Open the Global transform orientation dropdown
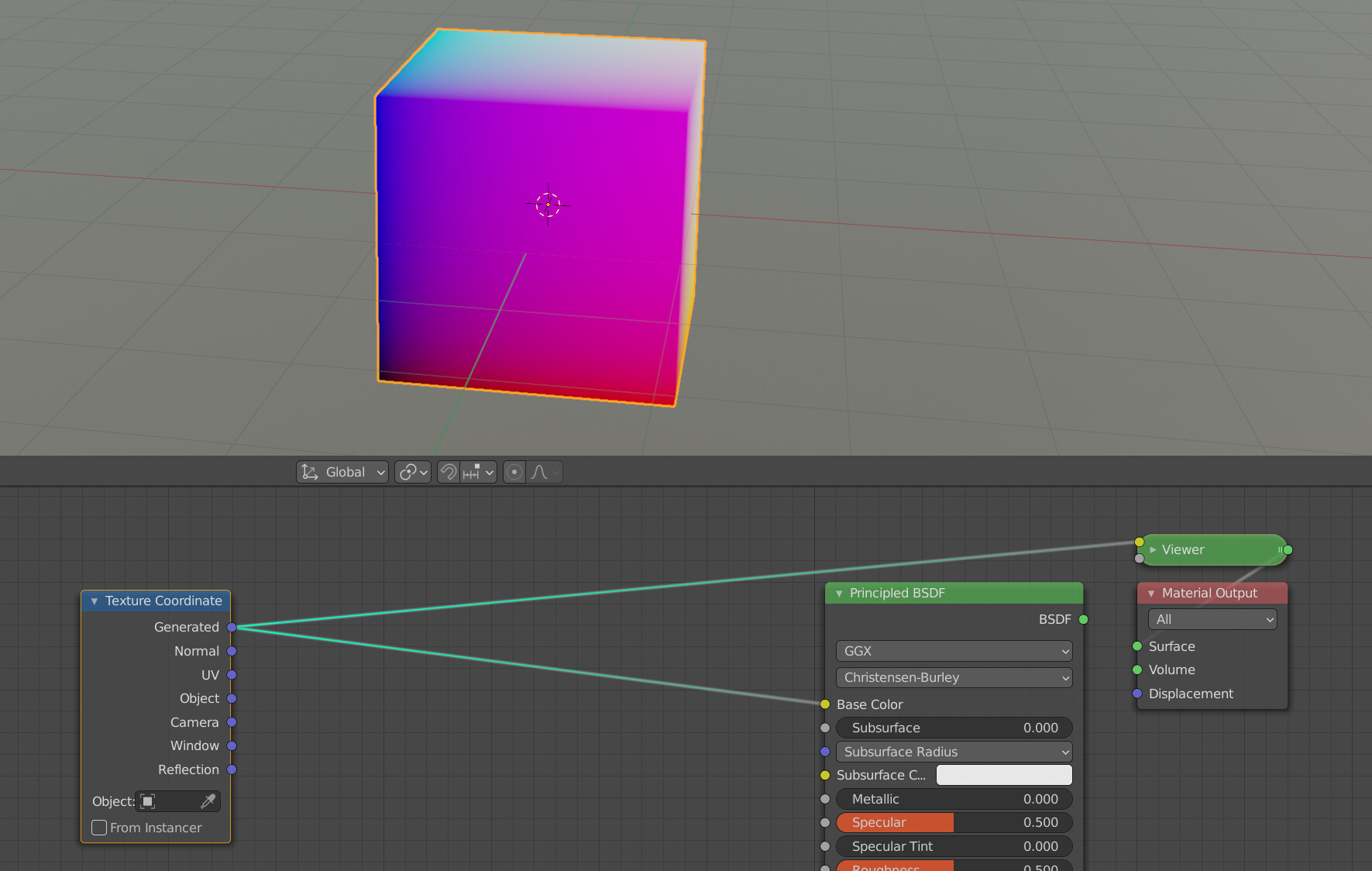Image resolution: width=1372 pixels, height=871 pixels. point(342,472)
